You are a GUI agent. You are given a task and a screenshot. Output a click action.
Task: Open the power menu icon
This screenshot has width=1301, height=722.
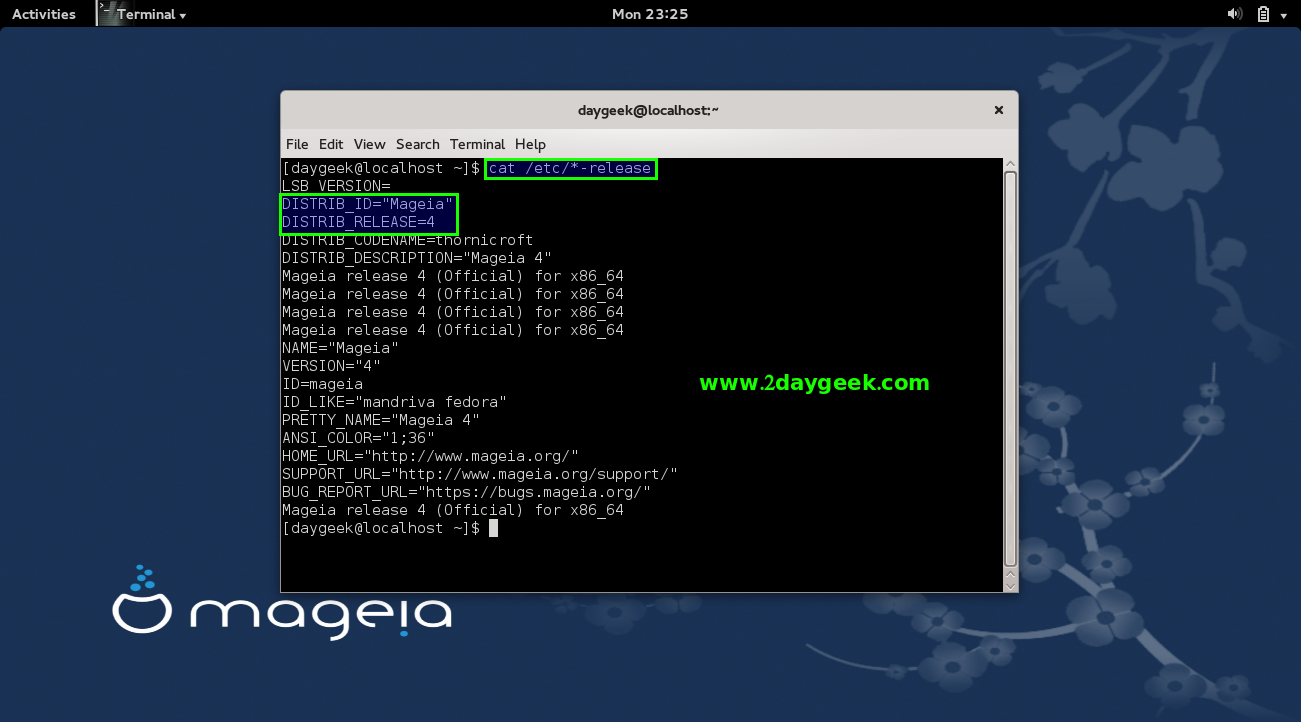1284,15
